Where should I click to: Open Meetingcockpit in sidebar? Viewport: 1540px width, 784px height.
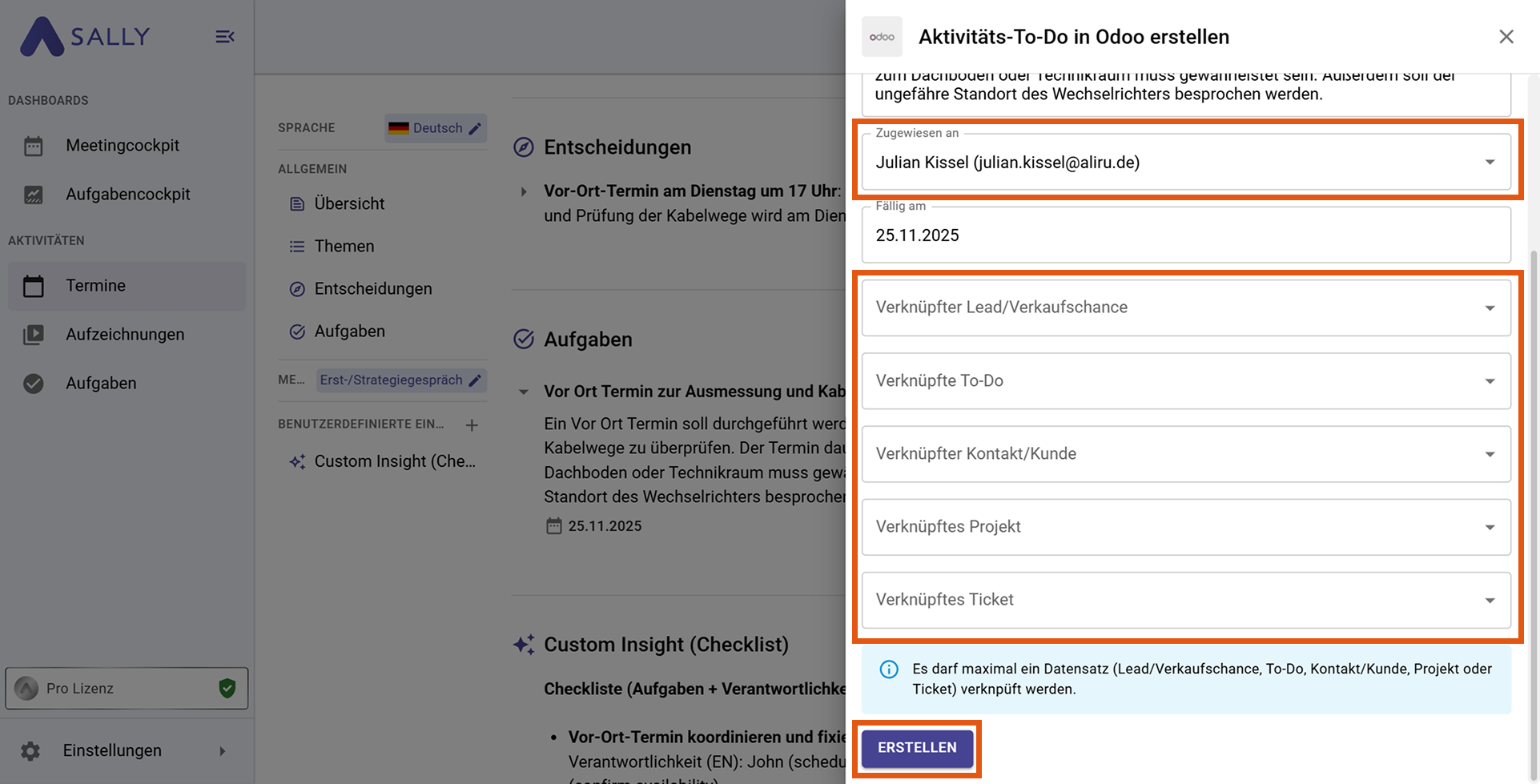(123, 146)
